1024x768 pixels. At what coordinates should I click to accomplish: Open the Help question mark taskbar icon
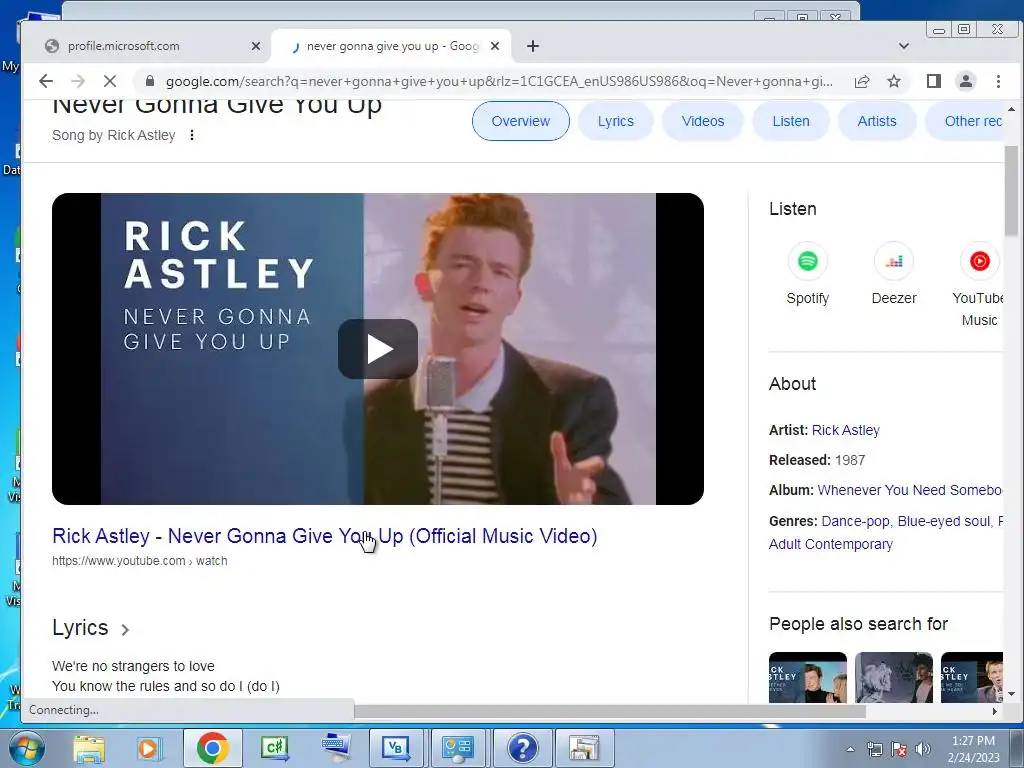(522, 748)
